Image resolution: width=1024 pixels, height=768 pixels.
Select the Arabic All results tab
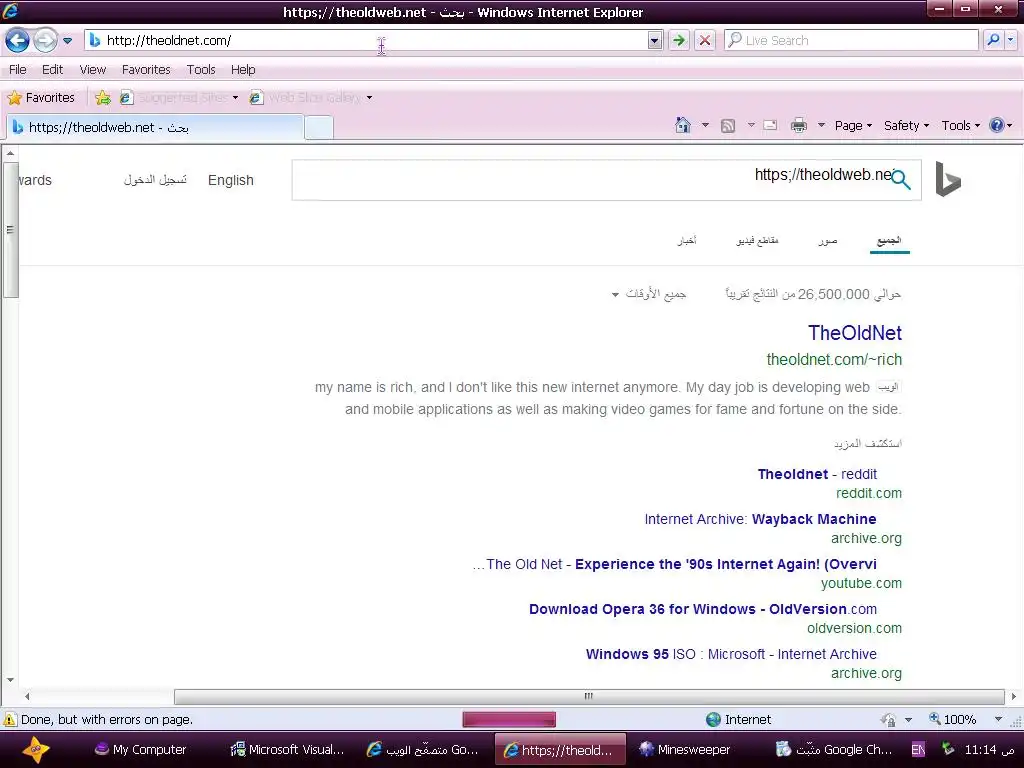[x=889, y=241]
